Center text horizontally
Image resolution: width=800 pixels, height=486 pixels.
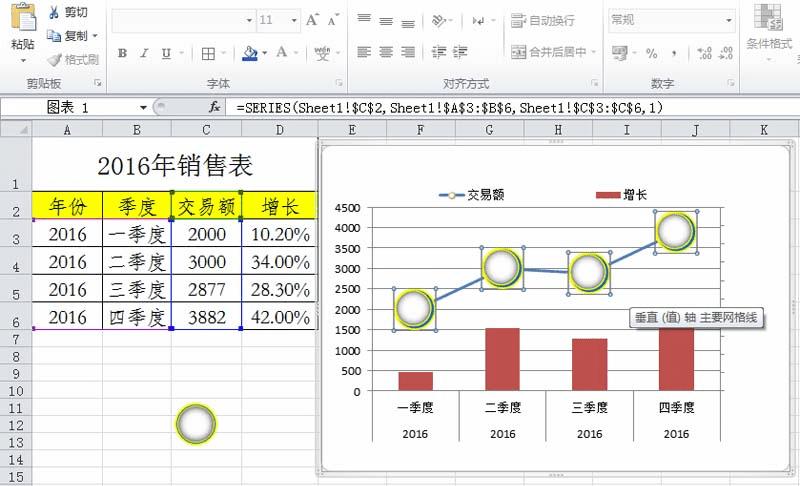(x=386, y=52)
